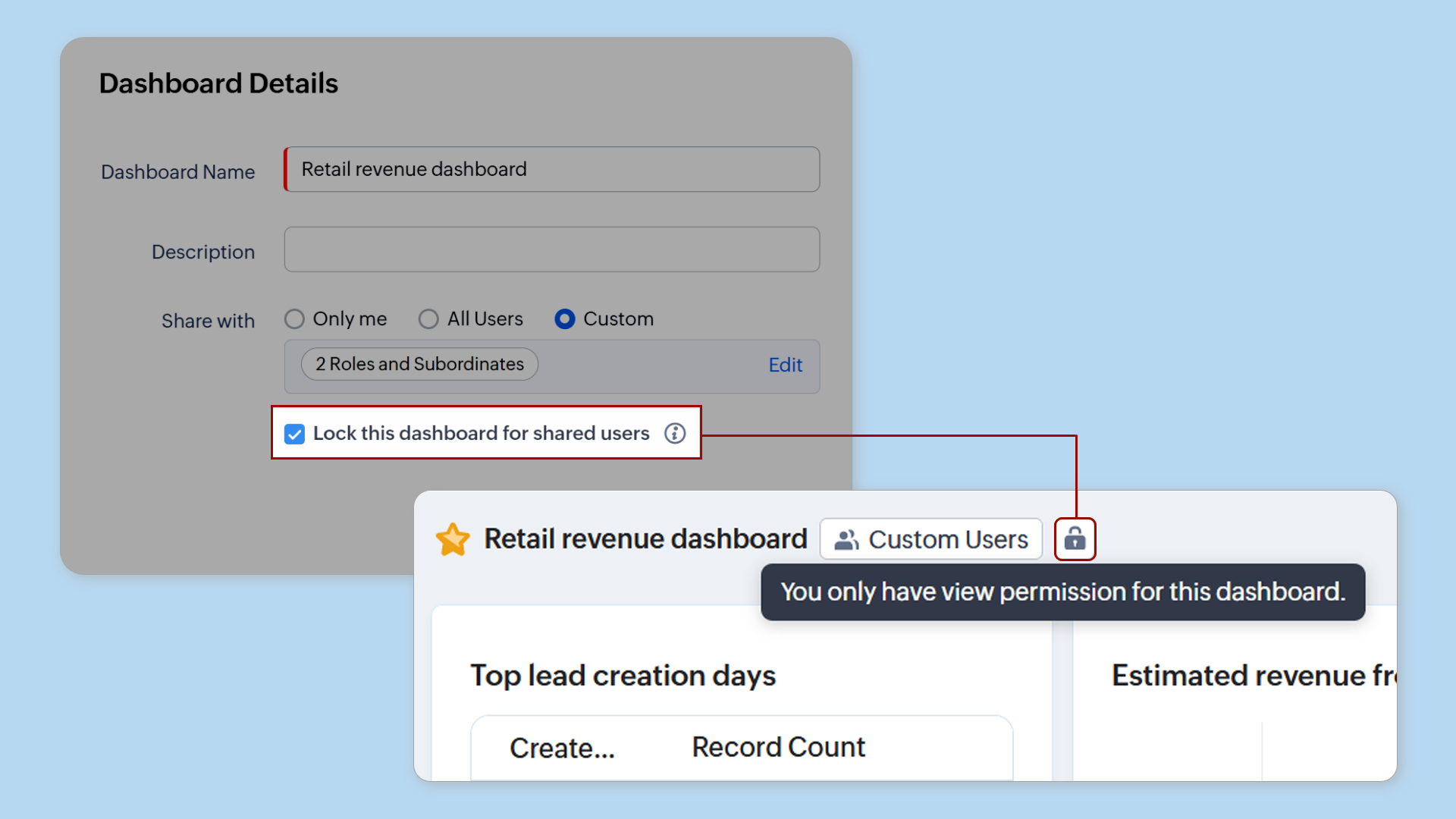Select the Custom sharing option
Screen dimensions: 1456x819
(564, 318)
